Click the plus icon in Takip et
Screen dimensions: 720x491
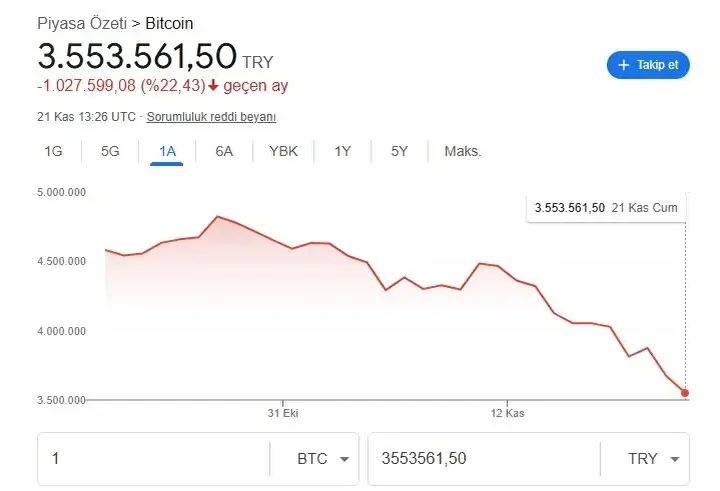click(626, 65)
